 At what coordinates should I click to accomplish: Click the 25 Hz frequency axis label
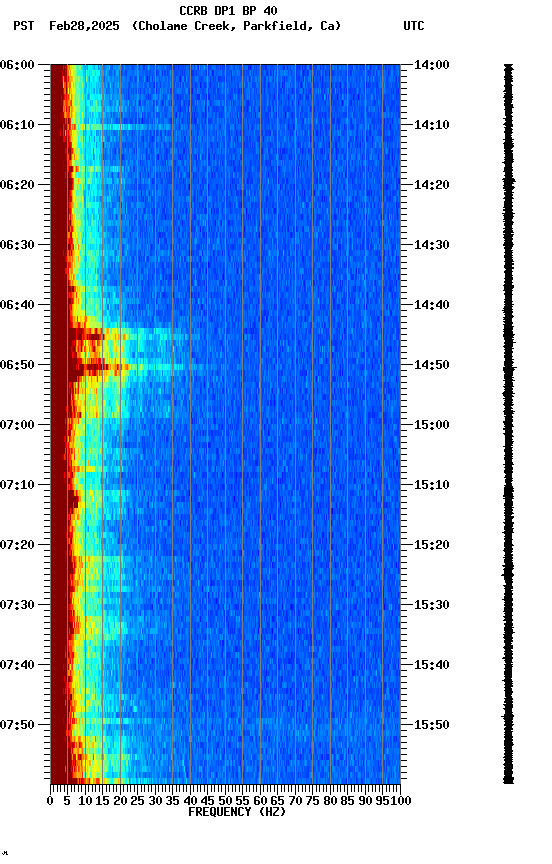click(x=138, y=801)
